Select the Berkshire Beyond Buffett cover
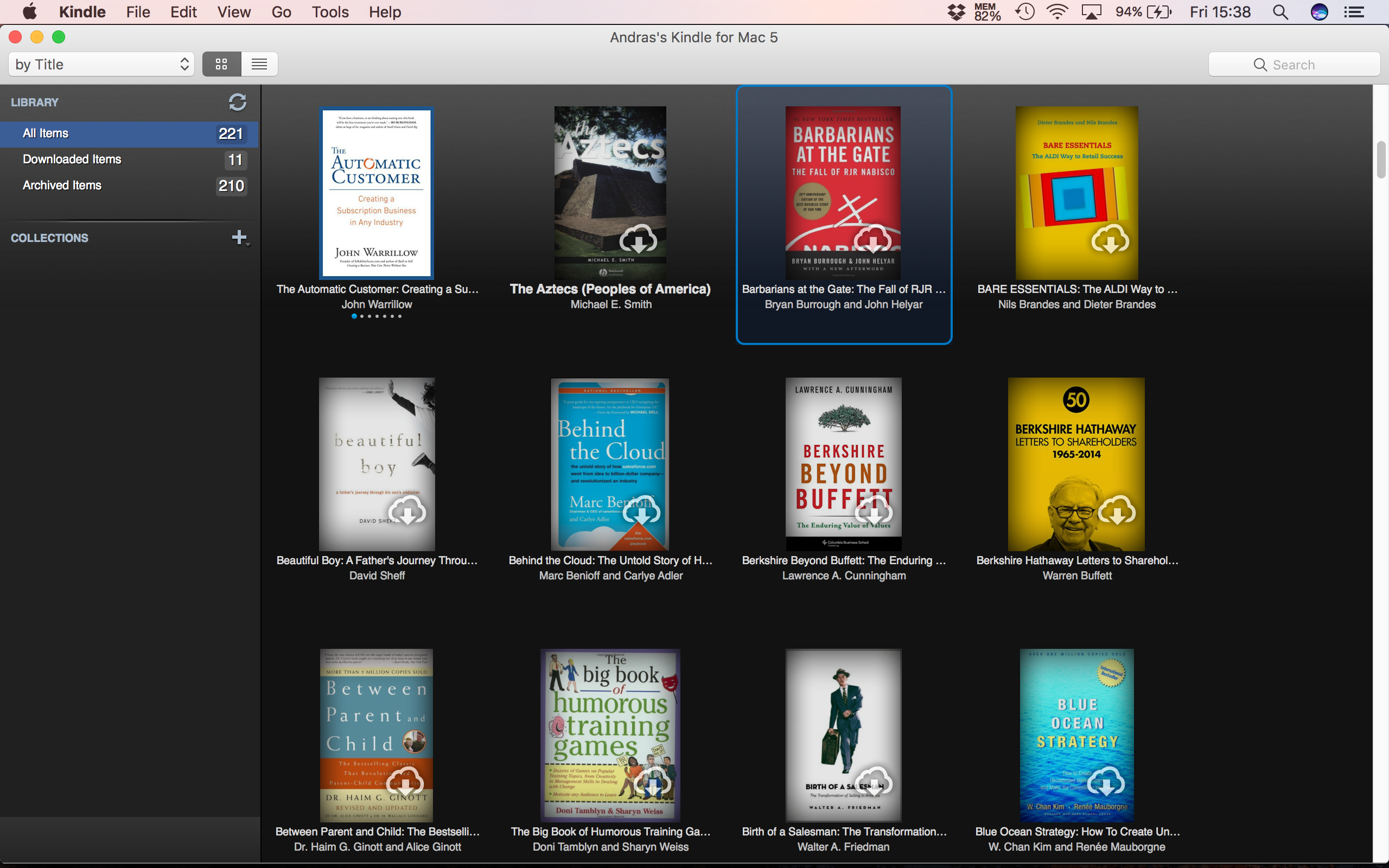1389x868 pixels. [x=844, y=464]
